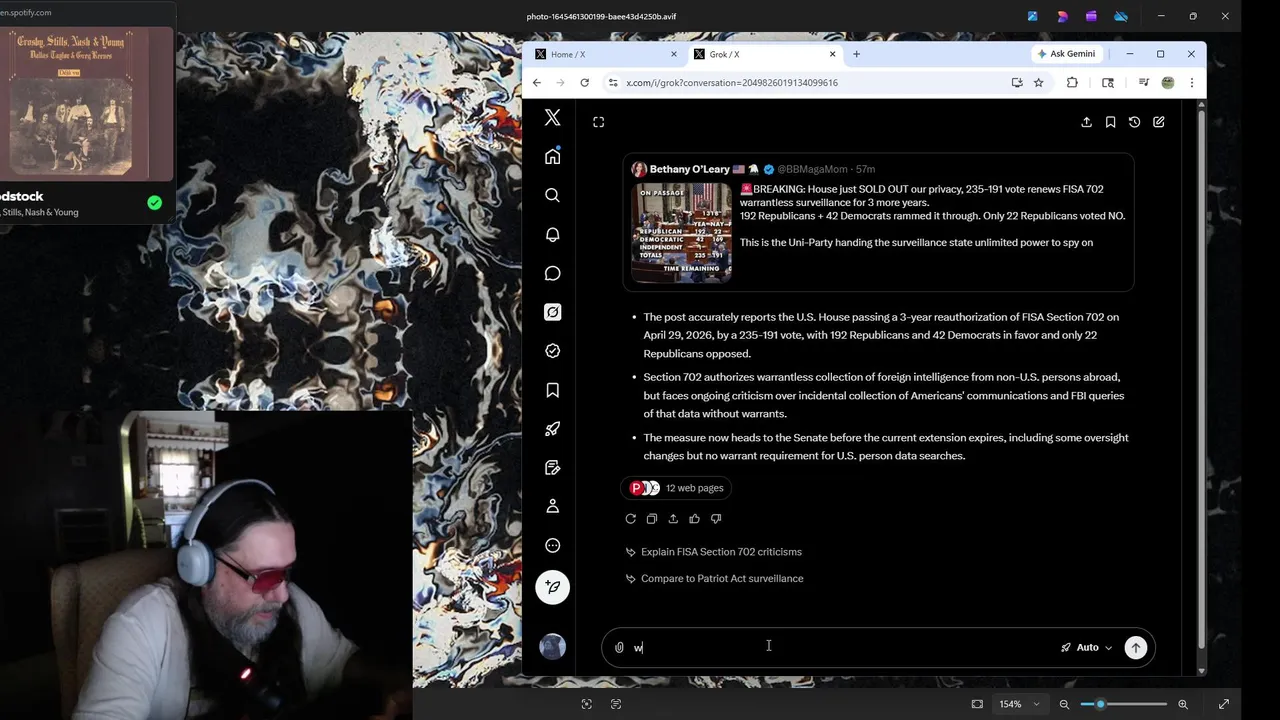Open Profile person icon in sidebar
The image size is (1280, 720).
552,507
